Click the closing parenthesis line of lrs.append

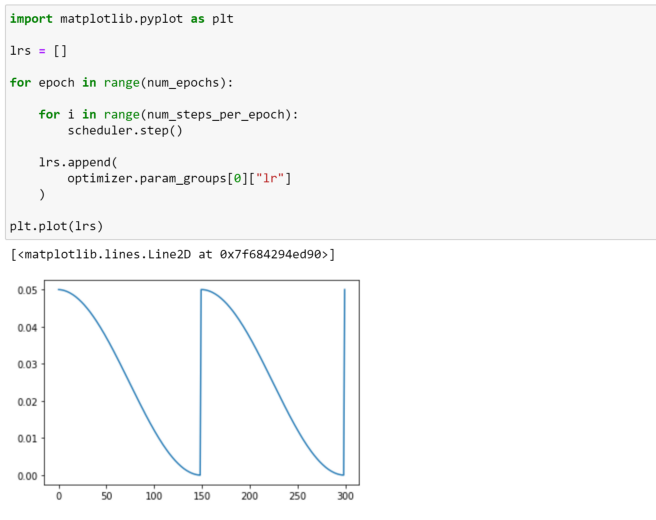tap(42, 195)
